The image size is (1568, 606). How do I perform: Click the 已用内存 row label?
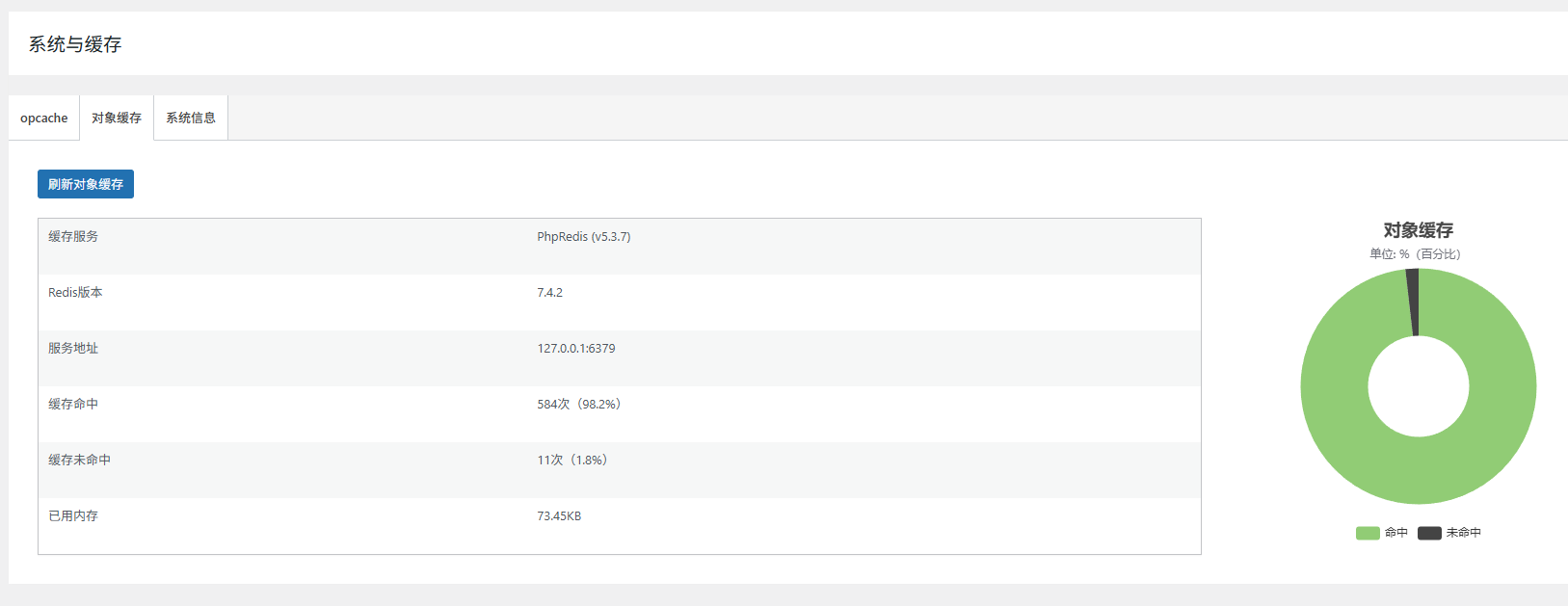click(x=73, y=516)
